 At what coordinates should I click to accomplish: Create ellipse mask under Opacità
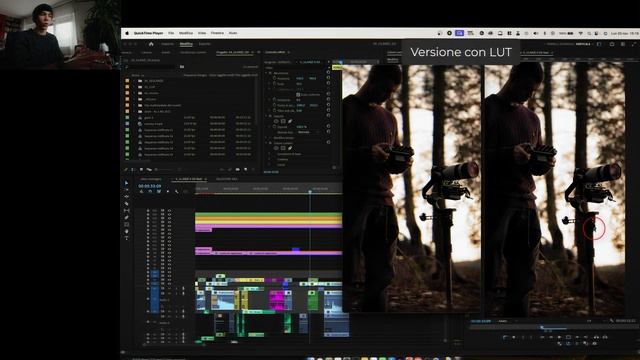pyautogui.click(x=276, y=121)
